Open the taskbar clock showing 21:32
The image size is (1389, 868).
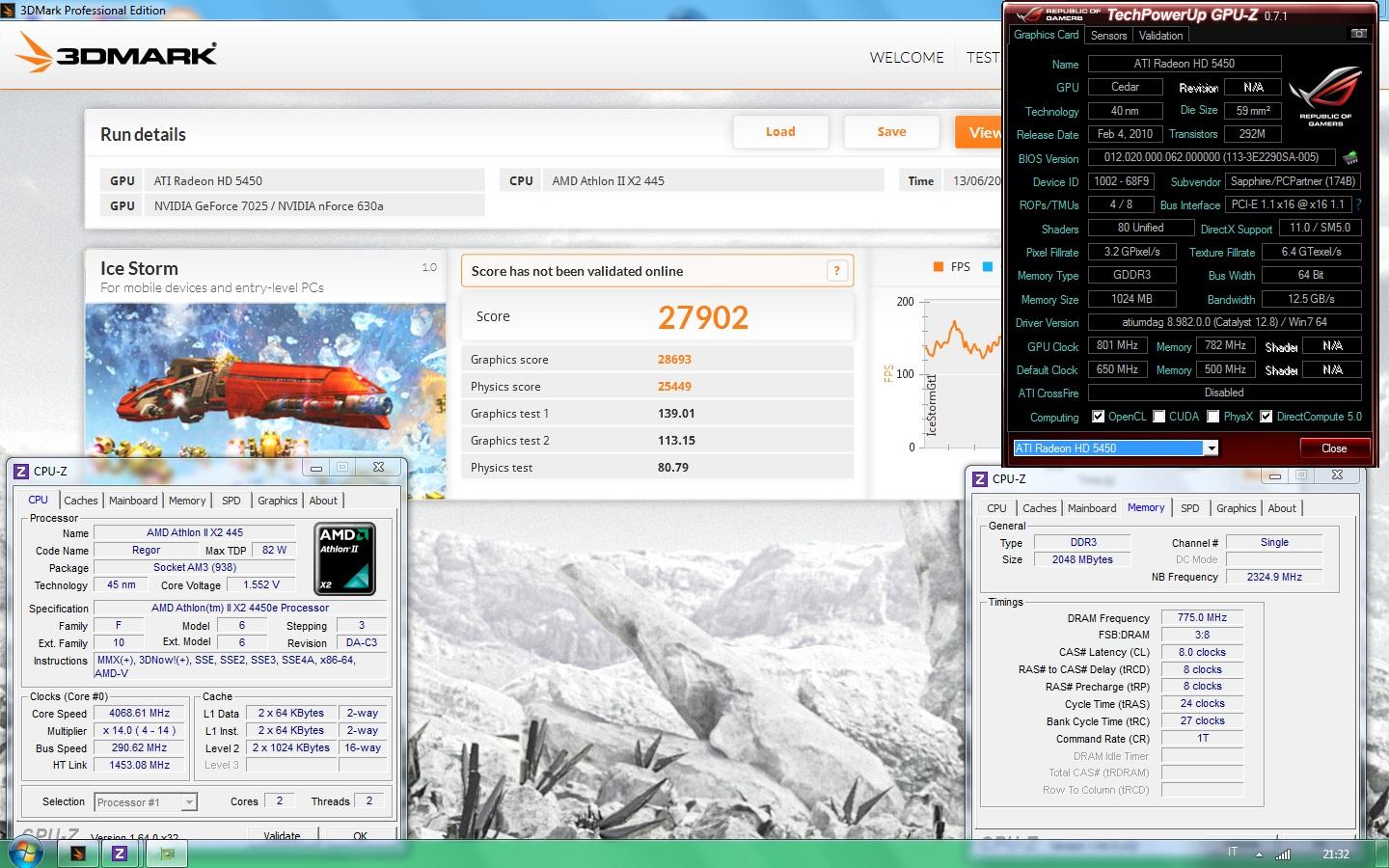(x=1335, y=854)
